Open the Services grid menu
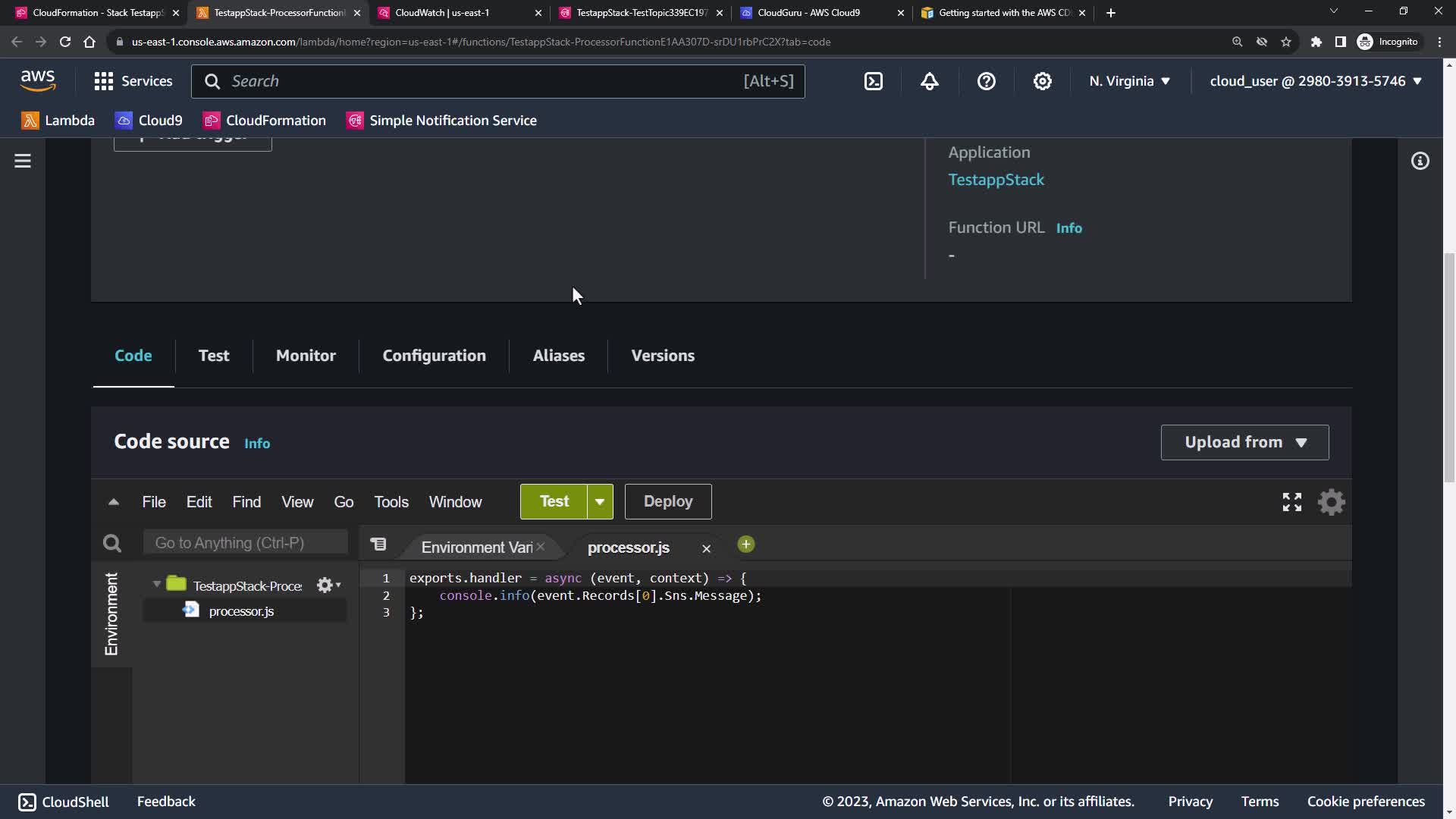Screen dimensions: 1456x819 (104, 81)
